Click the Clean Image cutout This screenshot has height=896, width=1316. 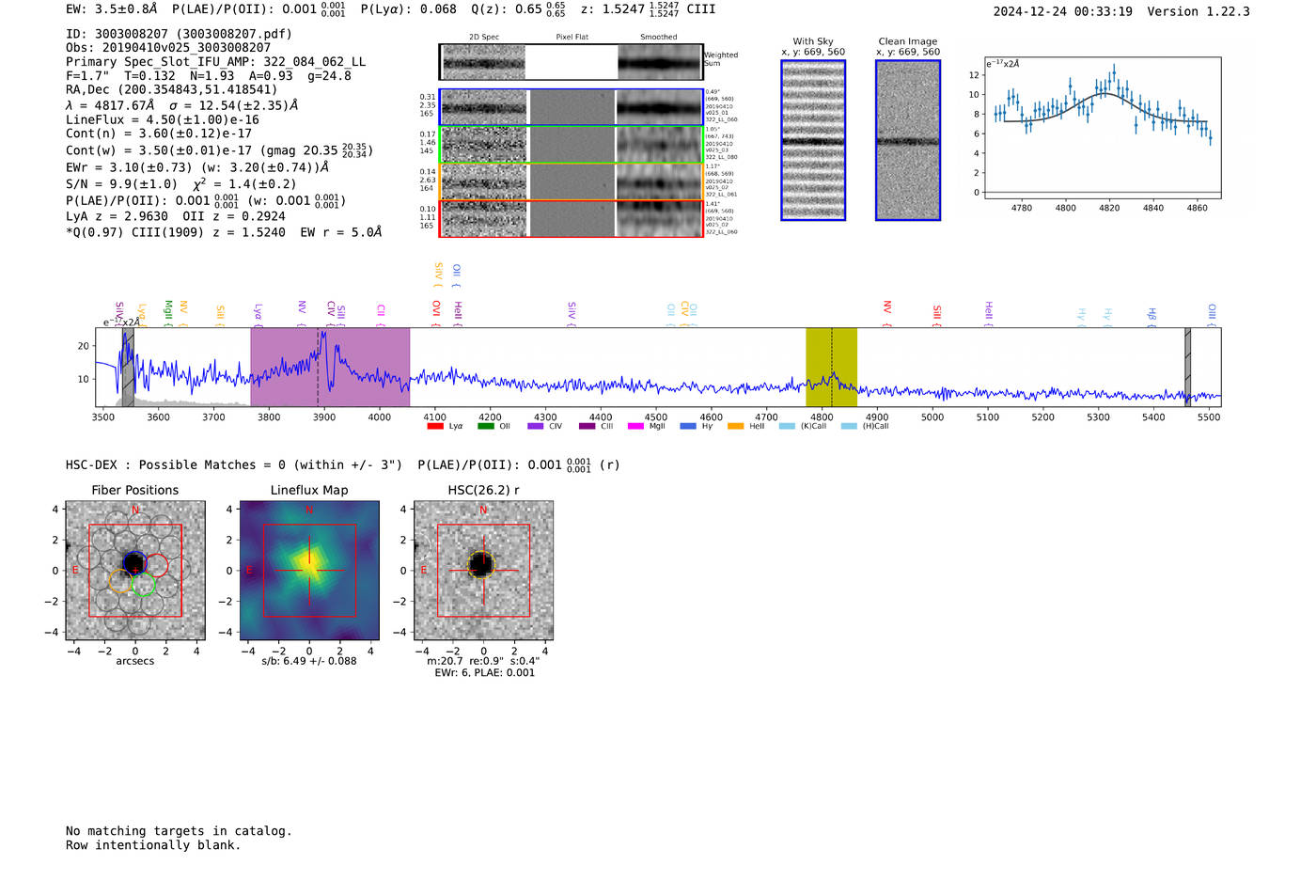coord(908,140)
